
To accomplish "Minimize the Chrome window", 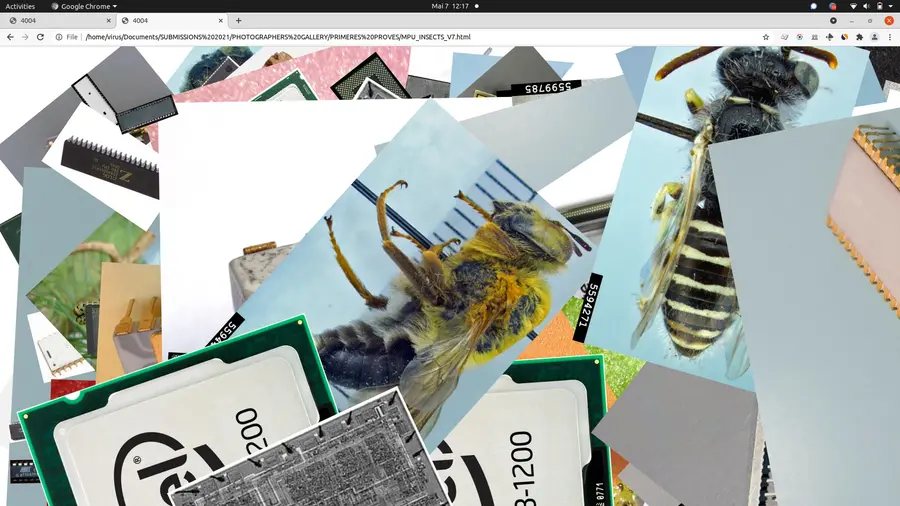I will [x=852, y=21].
